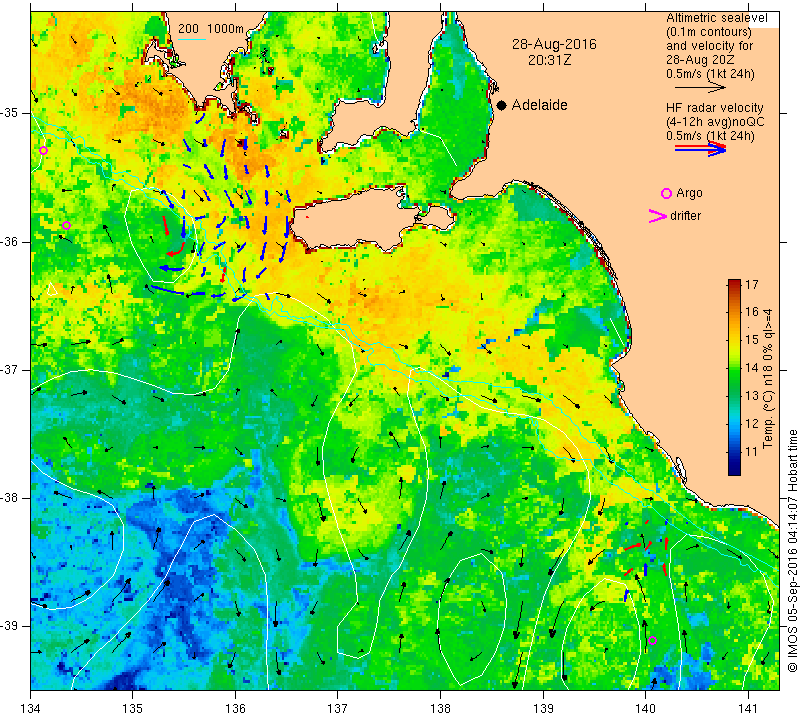
Task: Click the temperature color bar
Action: point(734,377)
